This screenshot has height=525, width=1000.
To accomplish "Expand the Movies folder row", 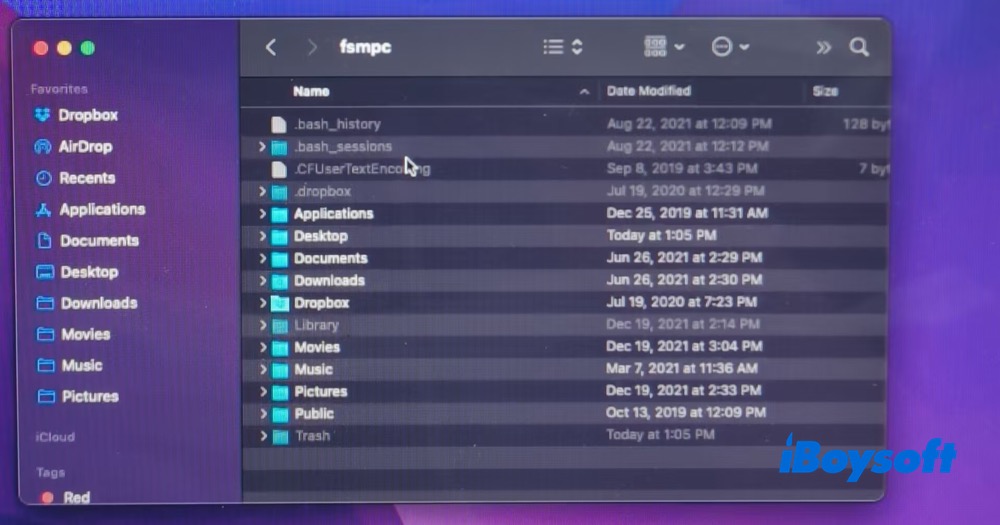I will tap(263, 348).
